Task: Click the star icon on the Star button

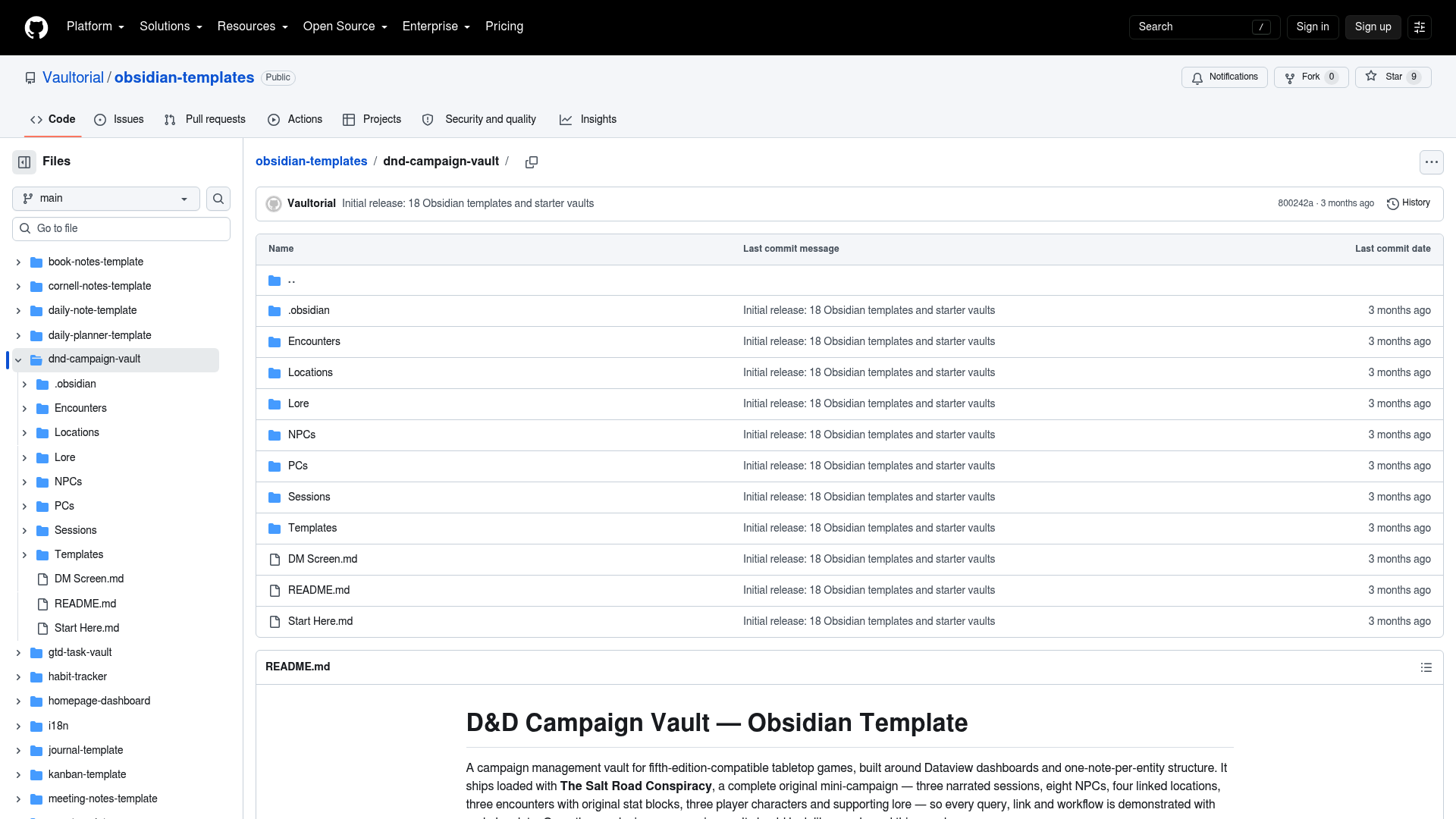Action: [x=1371, y=77]
